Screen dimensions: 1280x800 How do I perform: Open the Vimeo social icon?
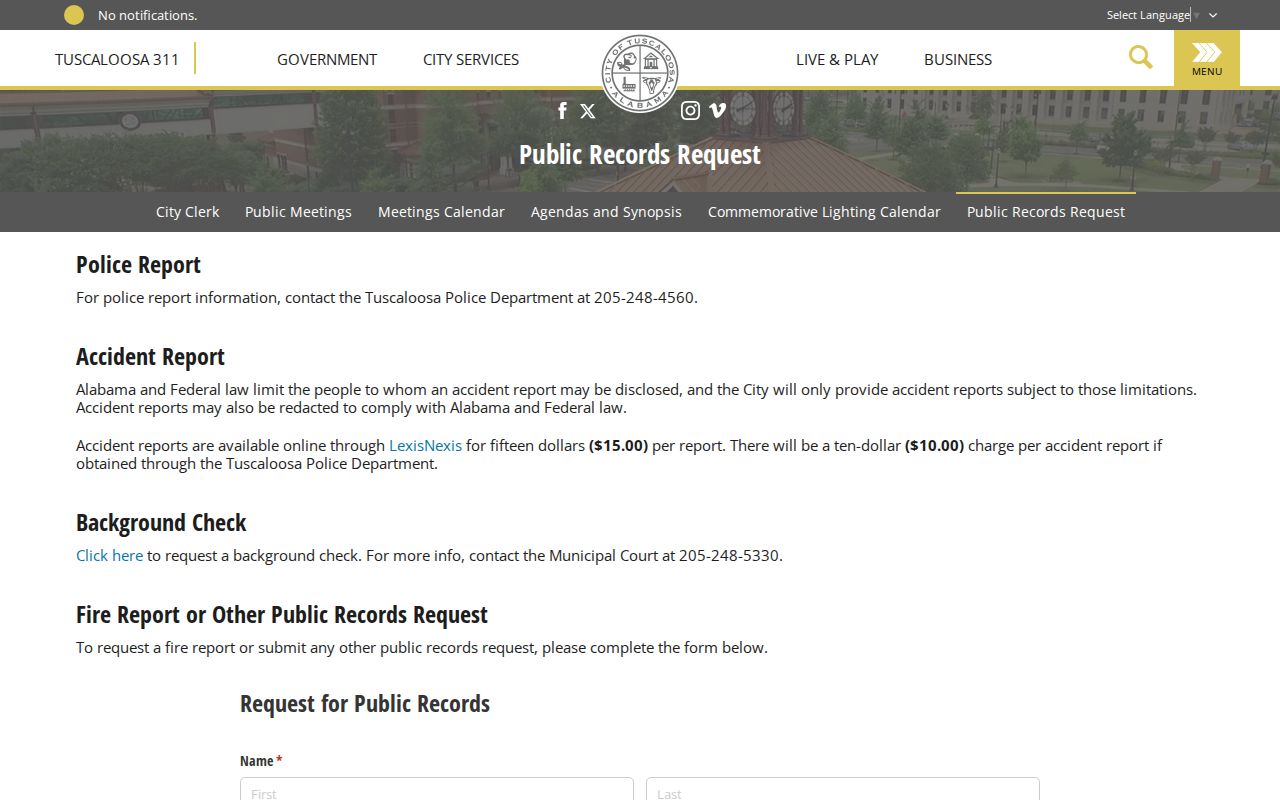point(717,111)
